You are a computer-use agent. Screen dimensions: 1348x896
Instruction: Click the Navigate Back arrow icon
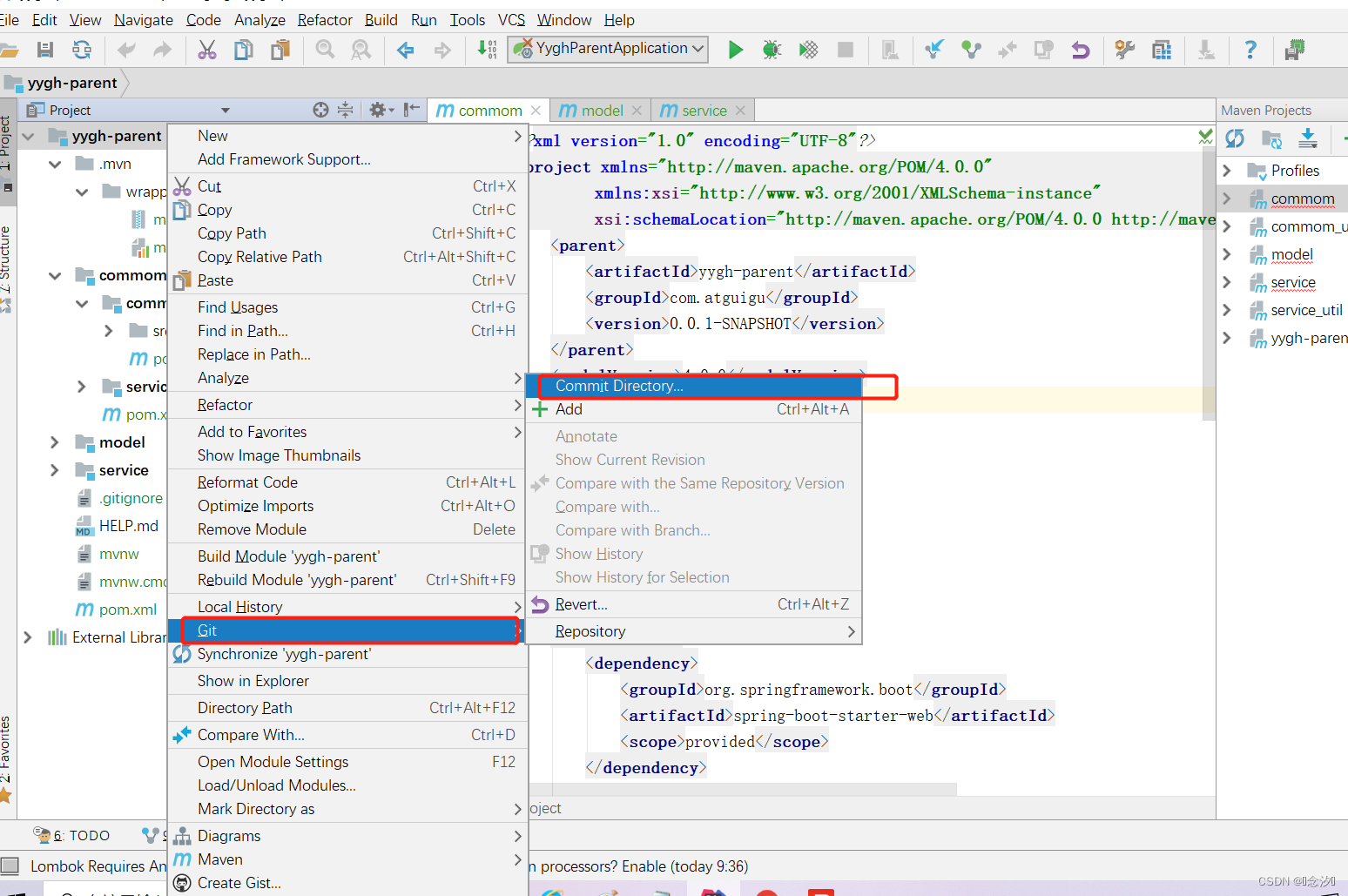[406, 50]
